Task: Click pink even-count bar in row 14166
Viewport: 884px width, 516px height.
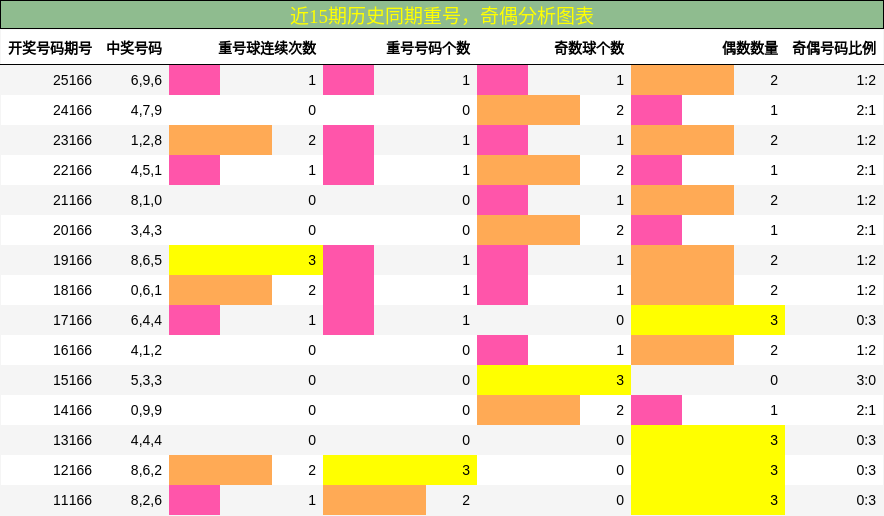Action: coord(656,410)
